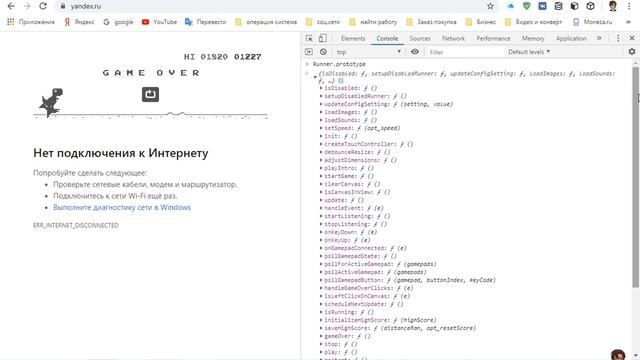Switch to the Application tab
This screenshot has height=360, width=640.
point(571,38)
